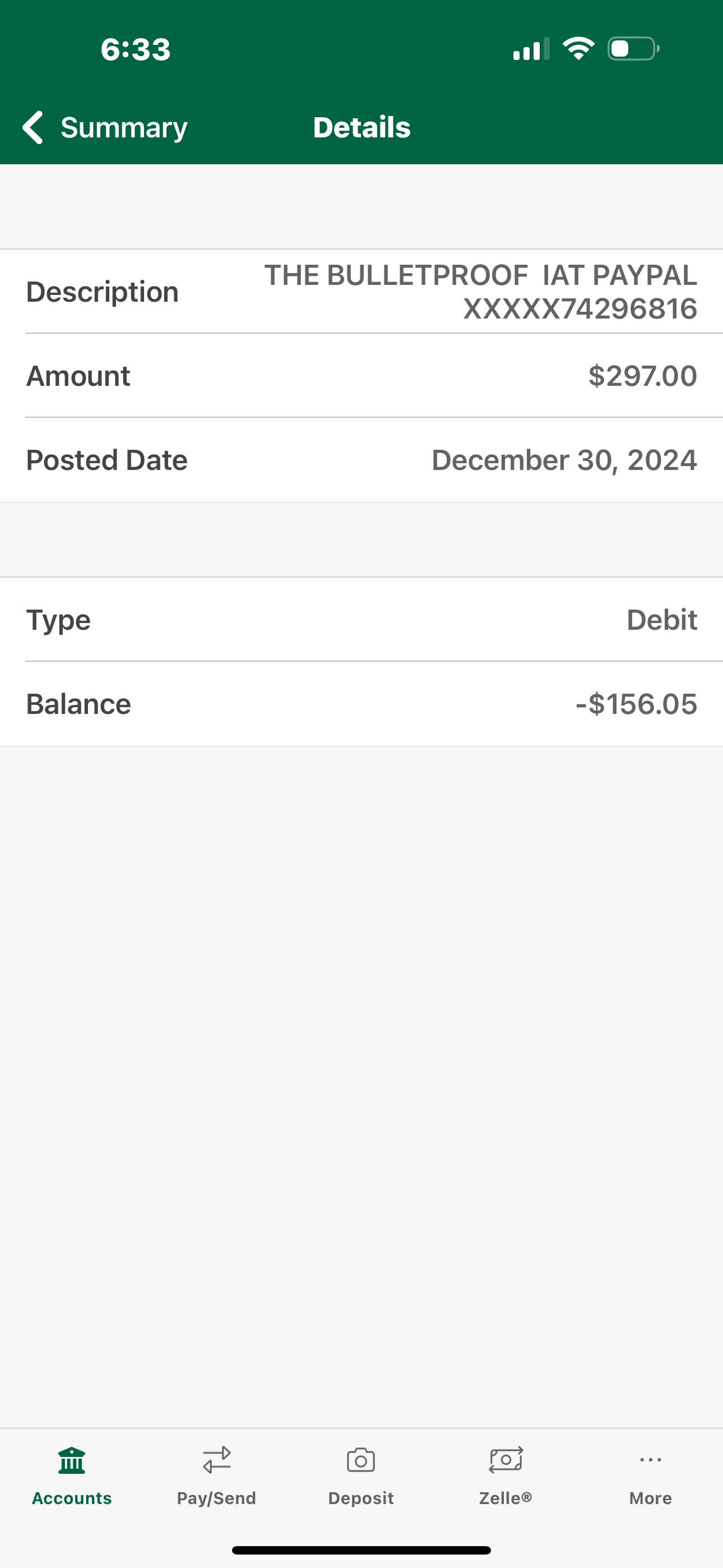The image size is (723, 1568).
Task: Tap the More three-dots icon
Action: 651,1460
